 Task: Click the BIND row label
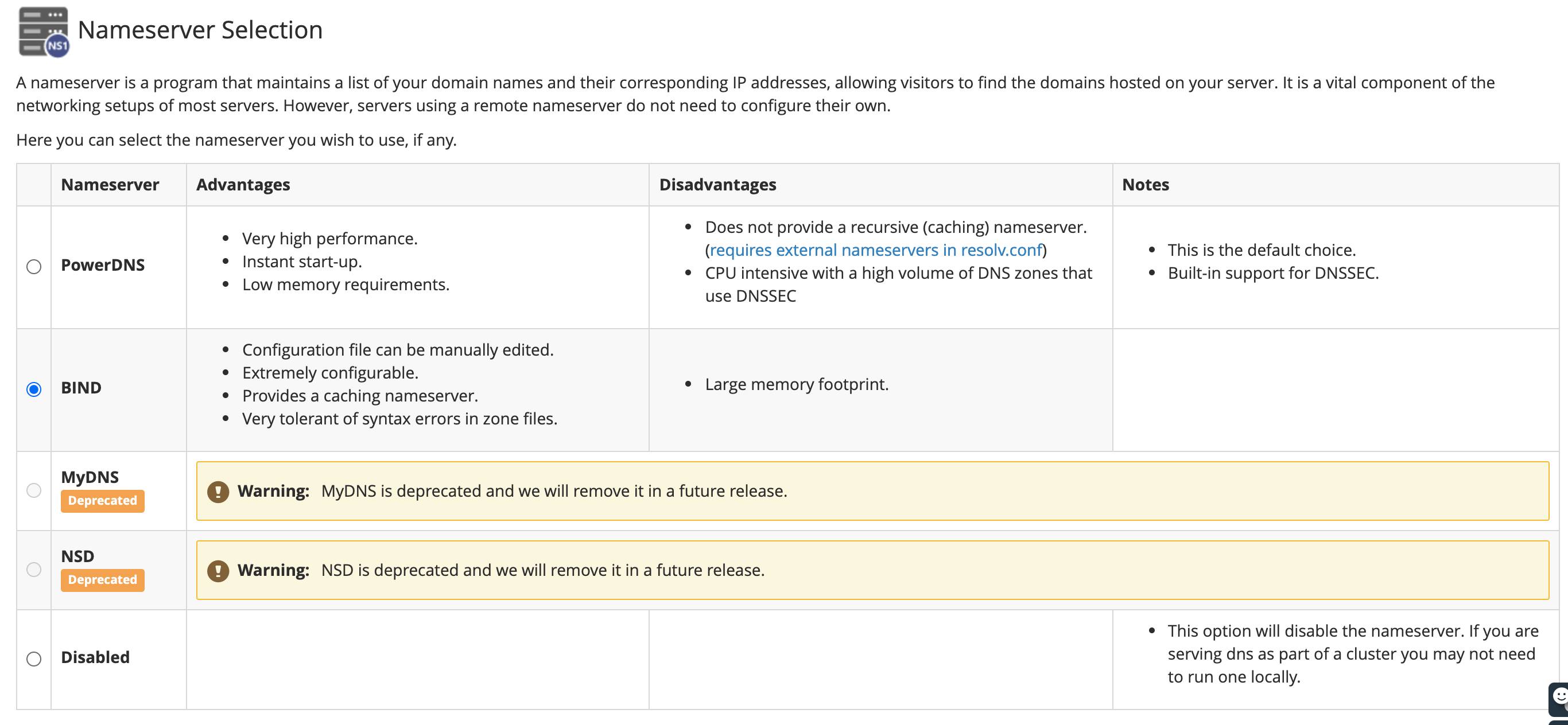80,387
